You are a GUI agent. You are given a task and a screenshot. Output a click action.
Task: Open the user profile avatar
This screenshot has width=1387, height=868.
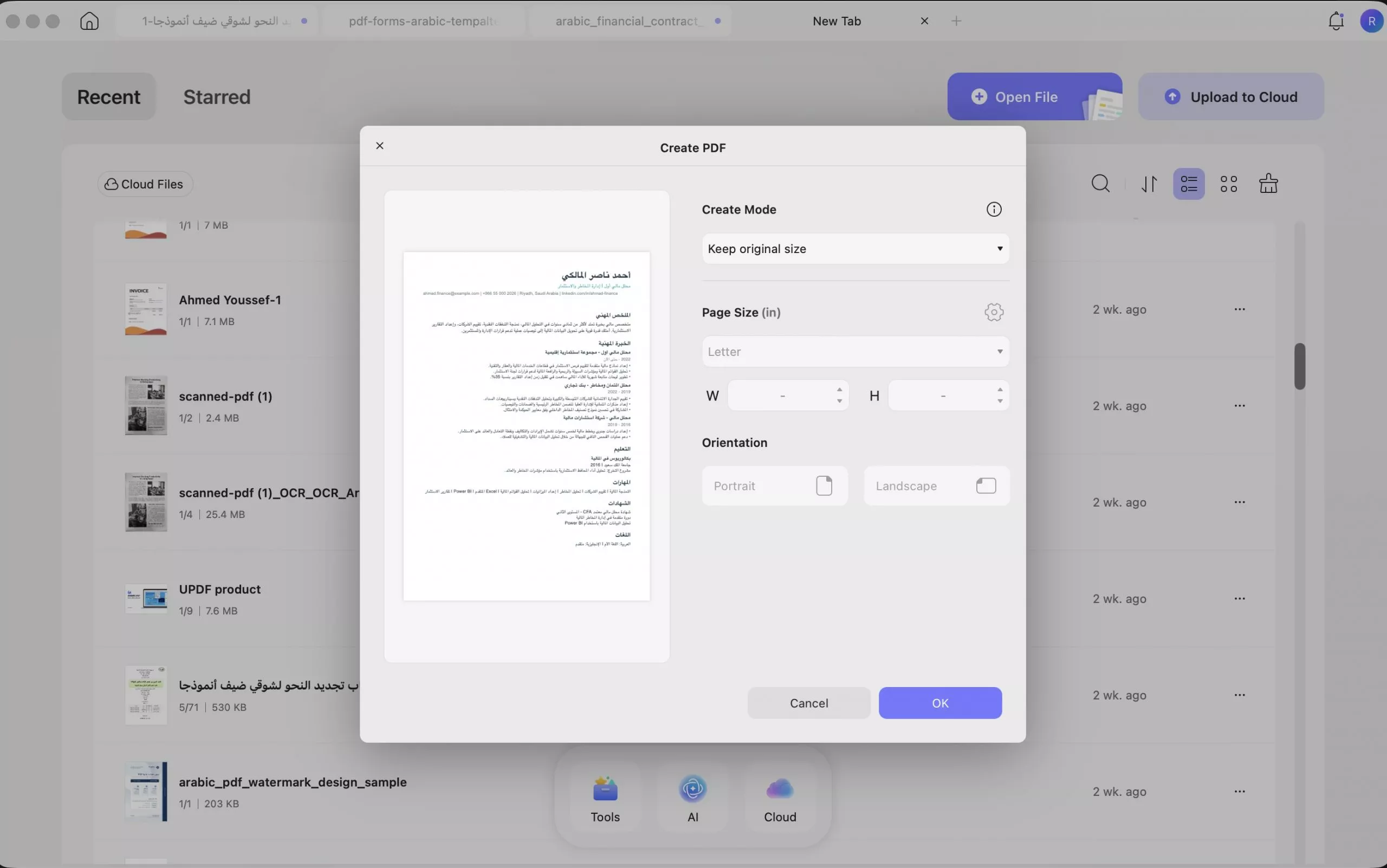pyautogui.click(x=1371, y=21)
